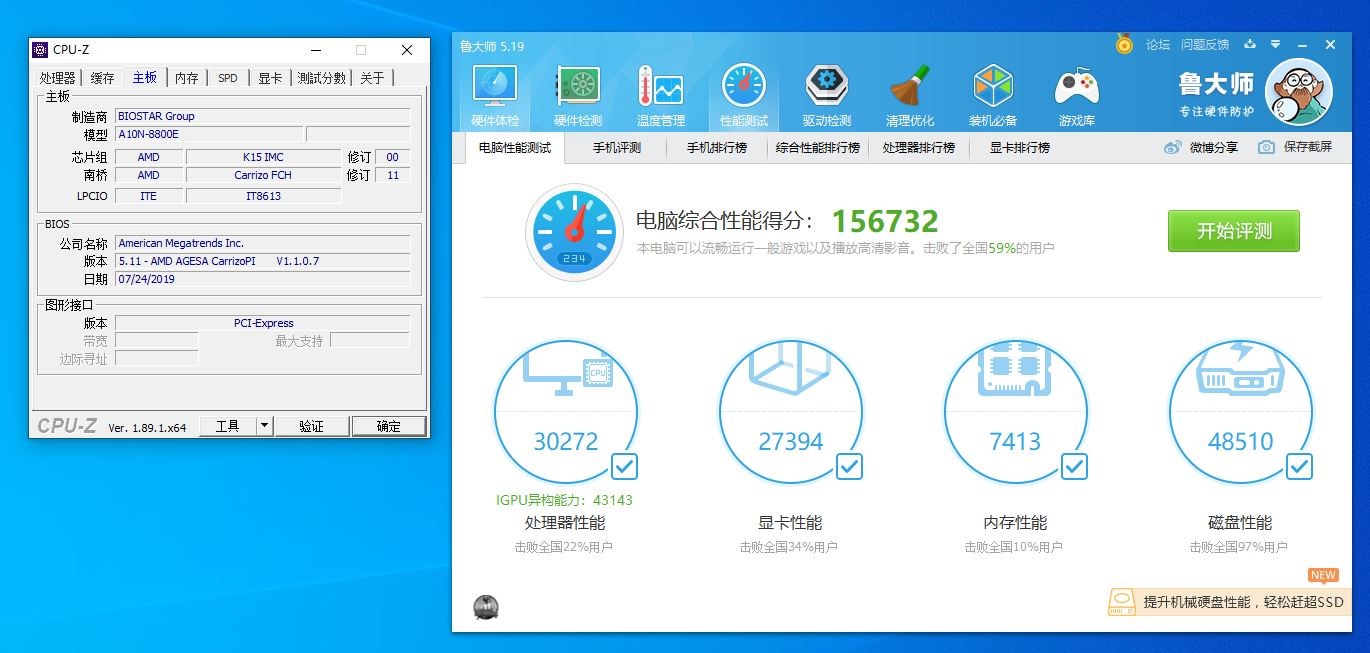Click the graphics card circle showing 27394
Image resolution: width=1370 pixels, height=653 pixels.
pyautogui.click(x=790, y=411)
